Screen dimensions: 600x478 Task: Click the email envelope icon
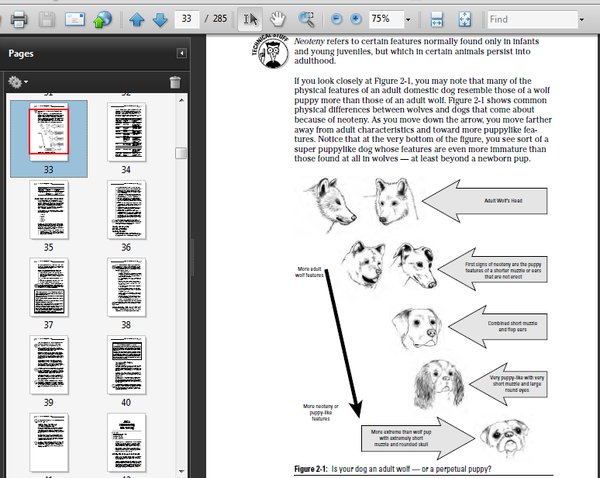[75, 19]
